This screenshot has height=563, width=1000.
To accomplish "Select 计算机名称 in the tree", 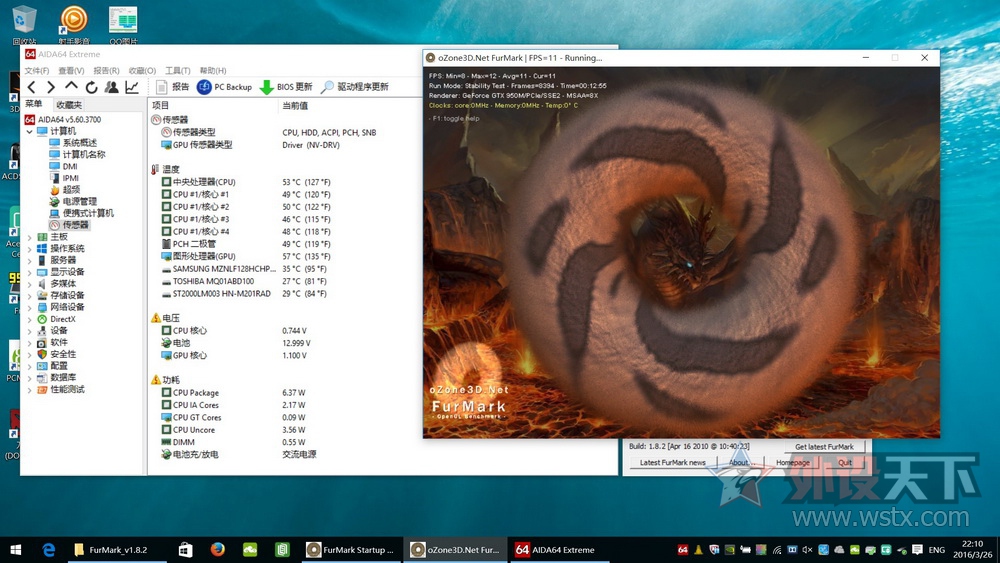I will [77, 154].
